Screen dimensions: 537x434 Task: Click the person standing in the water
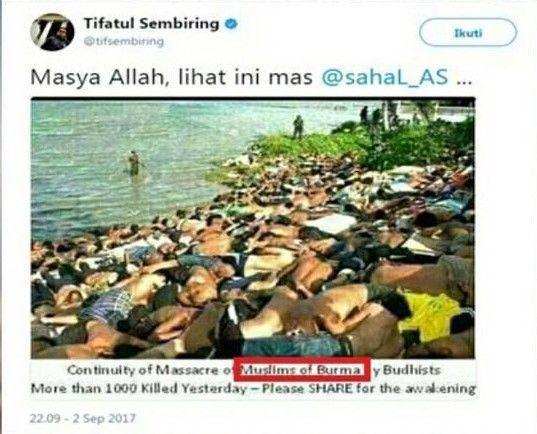(134, 163)
